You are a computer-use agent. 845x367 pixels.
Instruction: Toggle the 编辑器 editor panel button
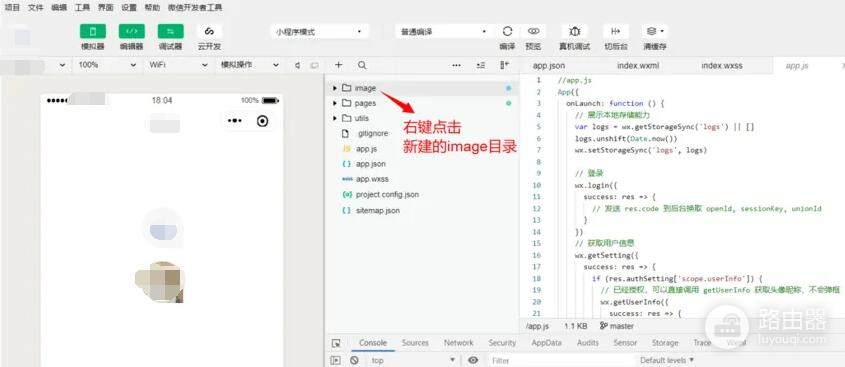[131, 31]
